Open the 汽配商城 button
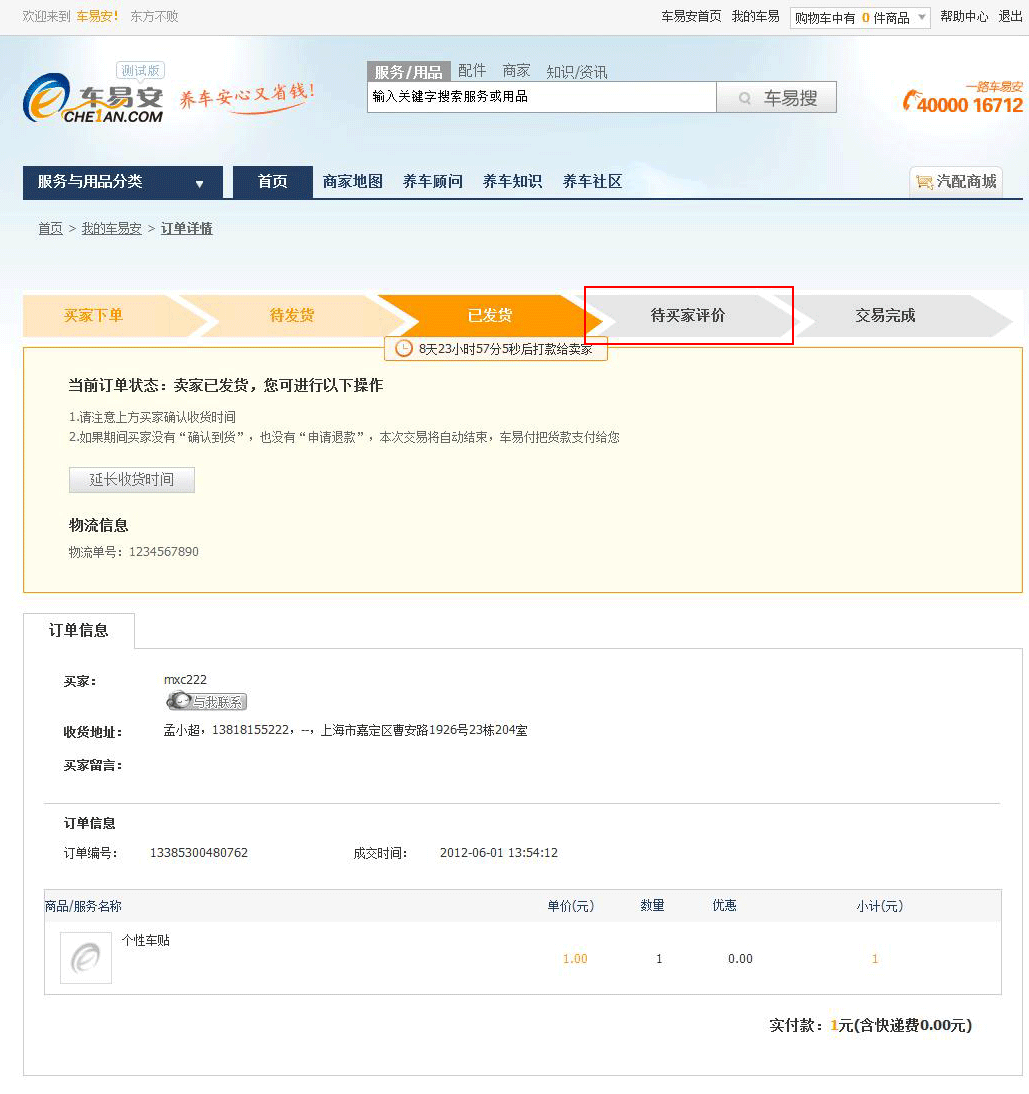Screen dimensions: 1029x1094 click(x=956, y=181)
